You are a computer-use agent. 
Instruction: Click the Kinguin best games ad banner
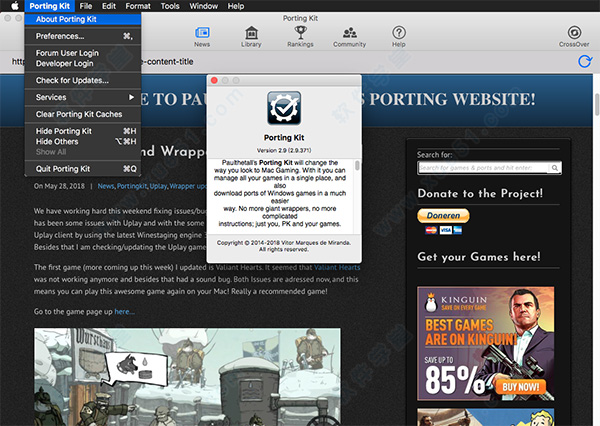click(486, 343)
